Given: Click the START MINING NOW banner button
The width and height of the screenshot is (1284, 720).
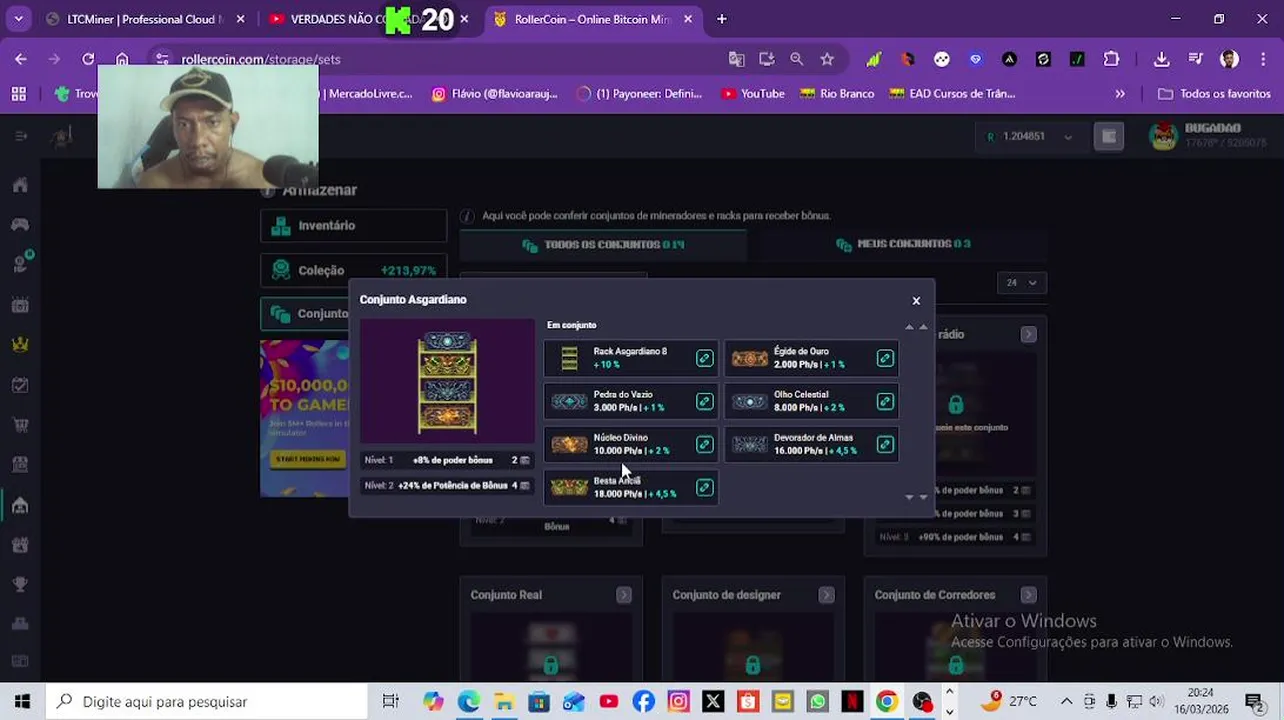Looking at the screenshot, I should pos(306,459).
